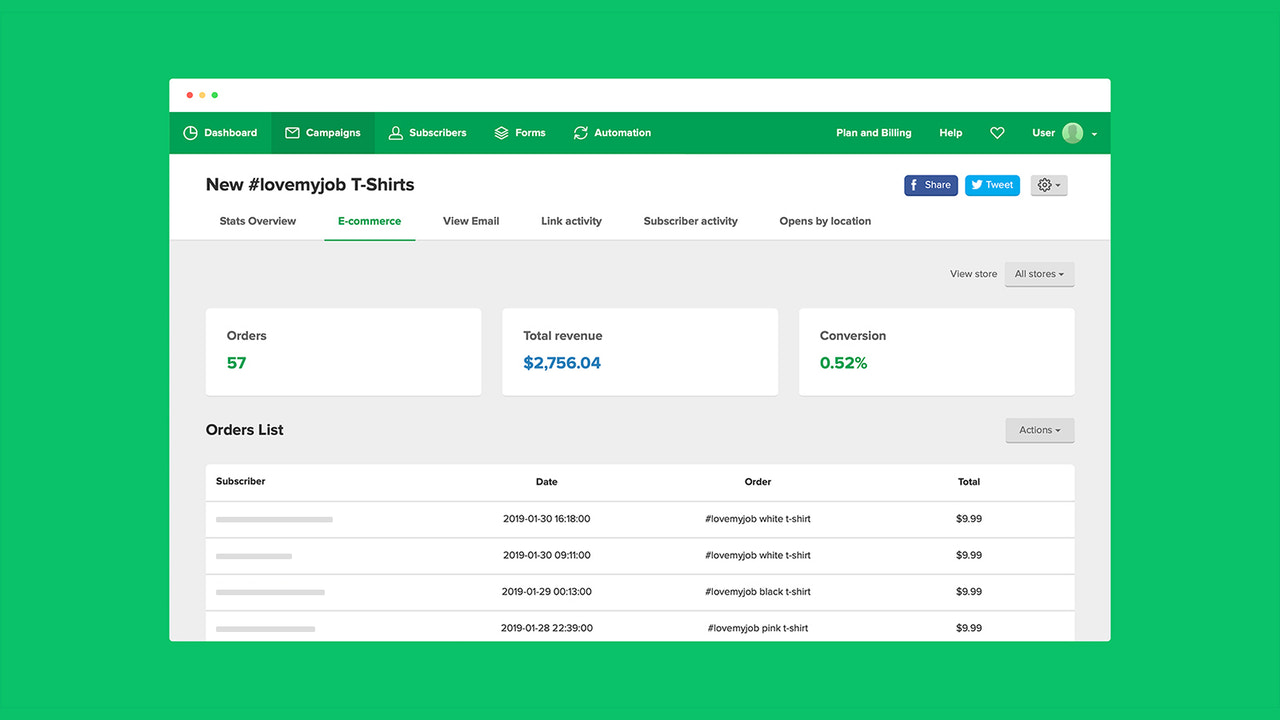
Task: Expand the User account chevron
Action: click(1093, 133)
